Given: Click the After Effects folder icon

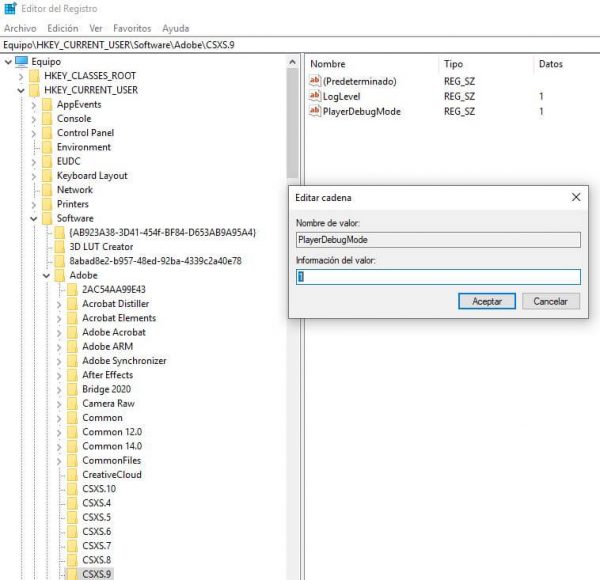Looking at the screenshot, I should pos(71,375).
